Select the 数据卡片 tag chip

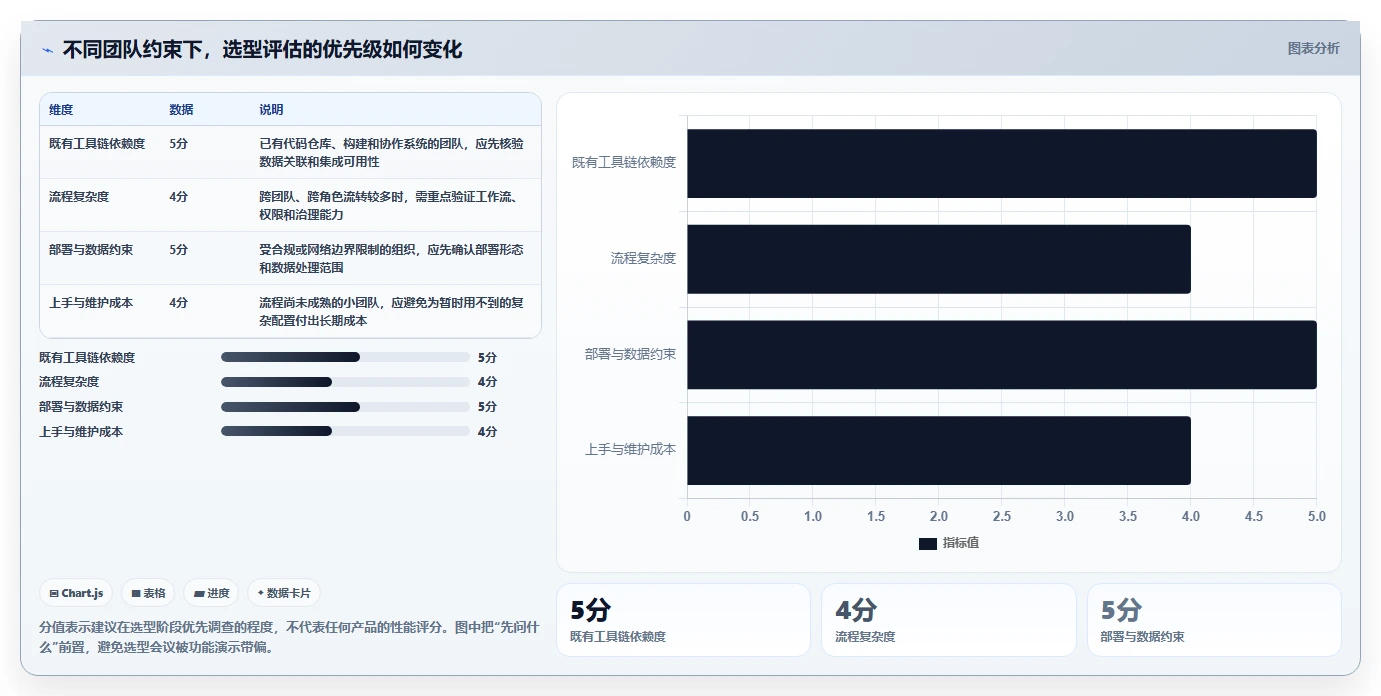point(284,593)
